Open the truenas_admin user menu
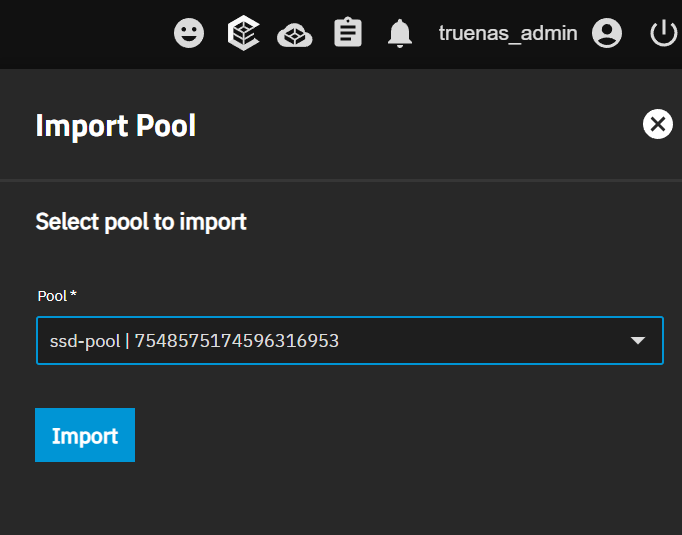Viewport: 682px width, 535px height. 507,33
